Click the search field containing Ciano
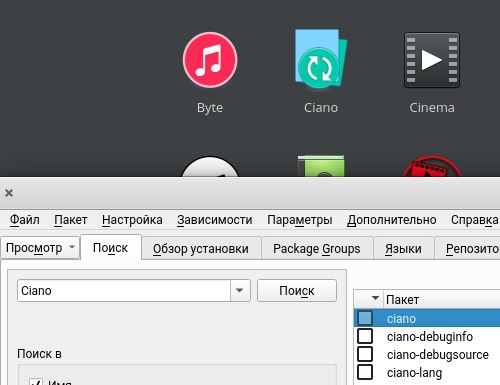The image size is (500, 385). click(x=124, y=291)
